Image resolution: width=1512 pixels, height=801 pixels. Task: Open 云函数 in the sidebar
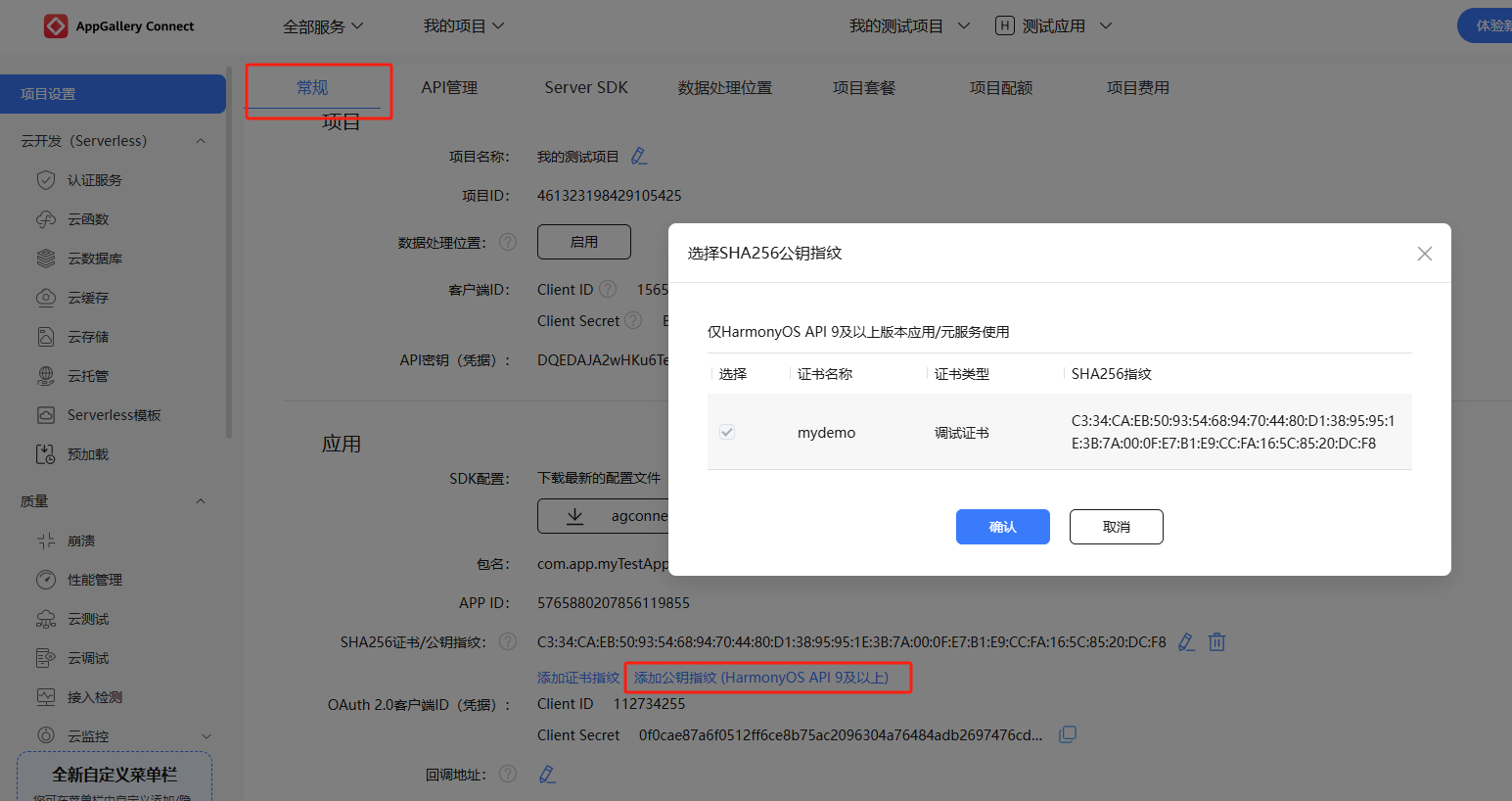coord(88,219)
